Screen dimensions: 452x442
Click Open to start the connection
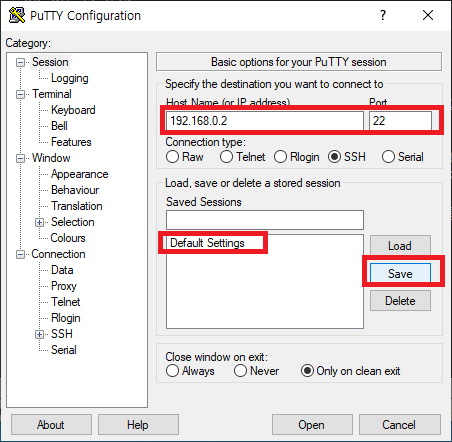click(x=312, y=425)
